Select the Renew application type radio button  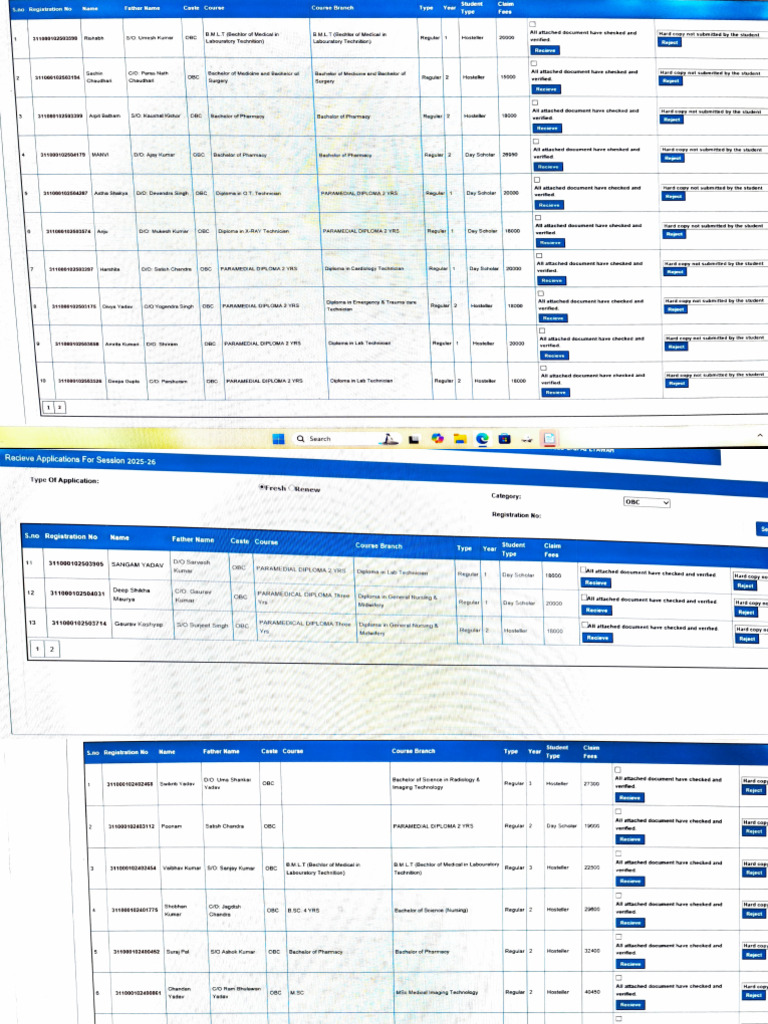click(x=292, y=488)
